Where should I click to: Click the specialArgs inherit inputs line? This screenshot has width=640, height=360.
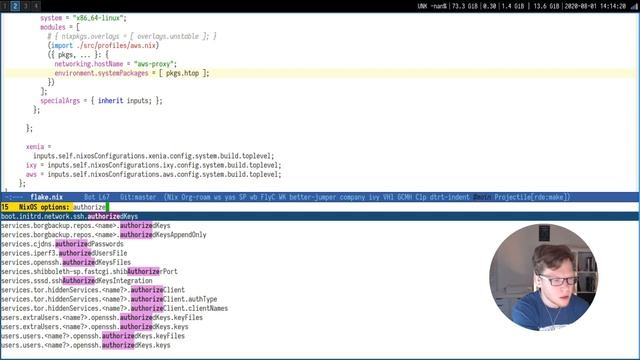(101, 100)
